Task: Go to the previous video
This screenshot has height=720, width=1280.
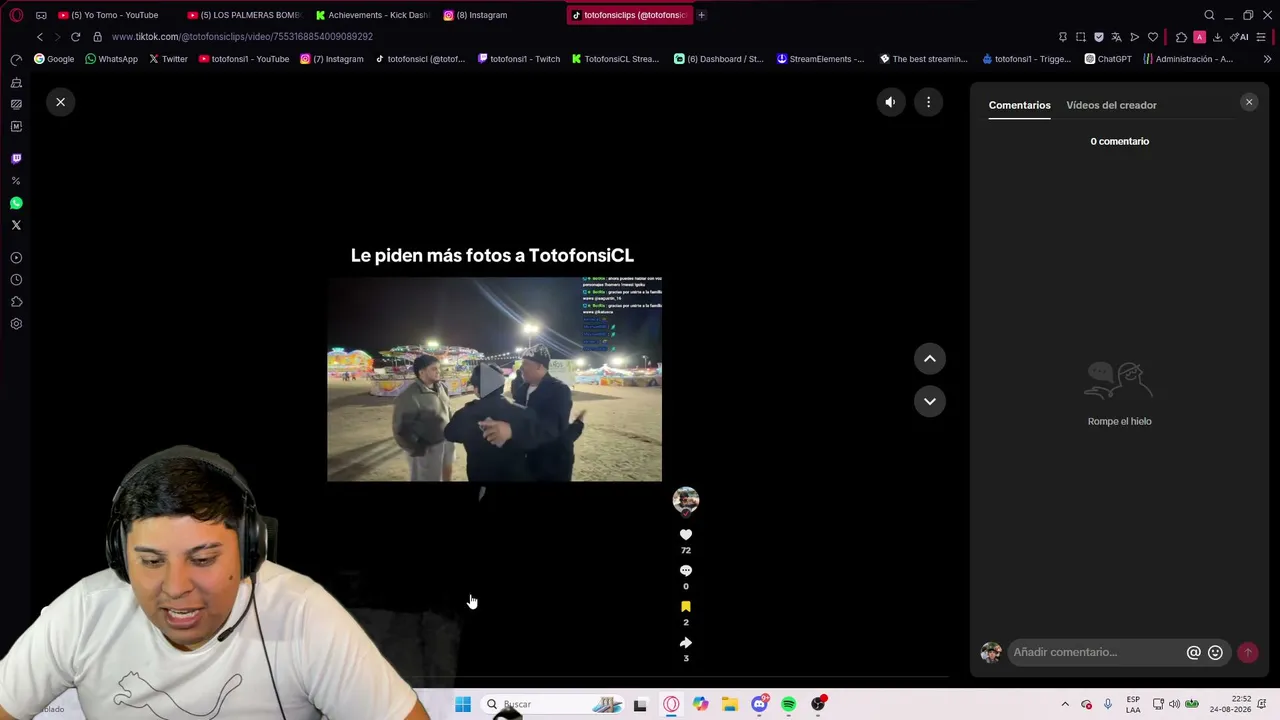Action: coord(929,359)
